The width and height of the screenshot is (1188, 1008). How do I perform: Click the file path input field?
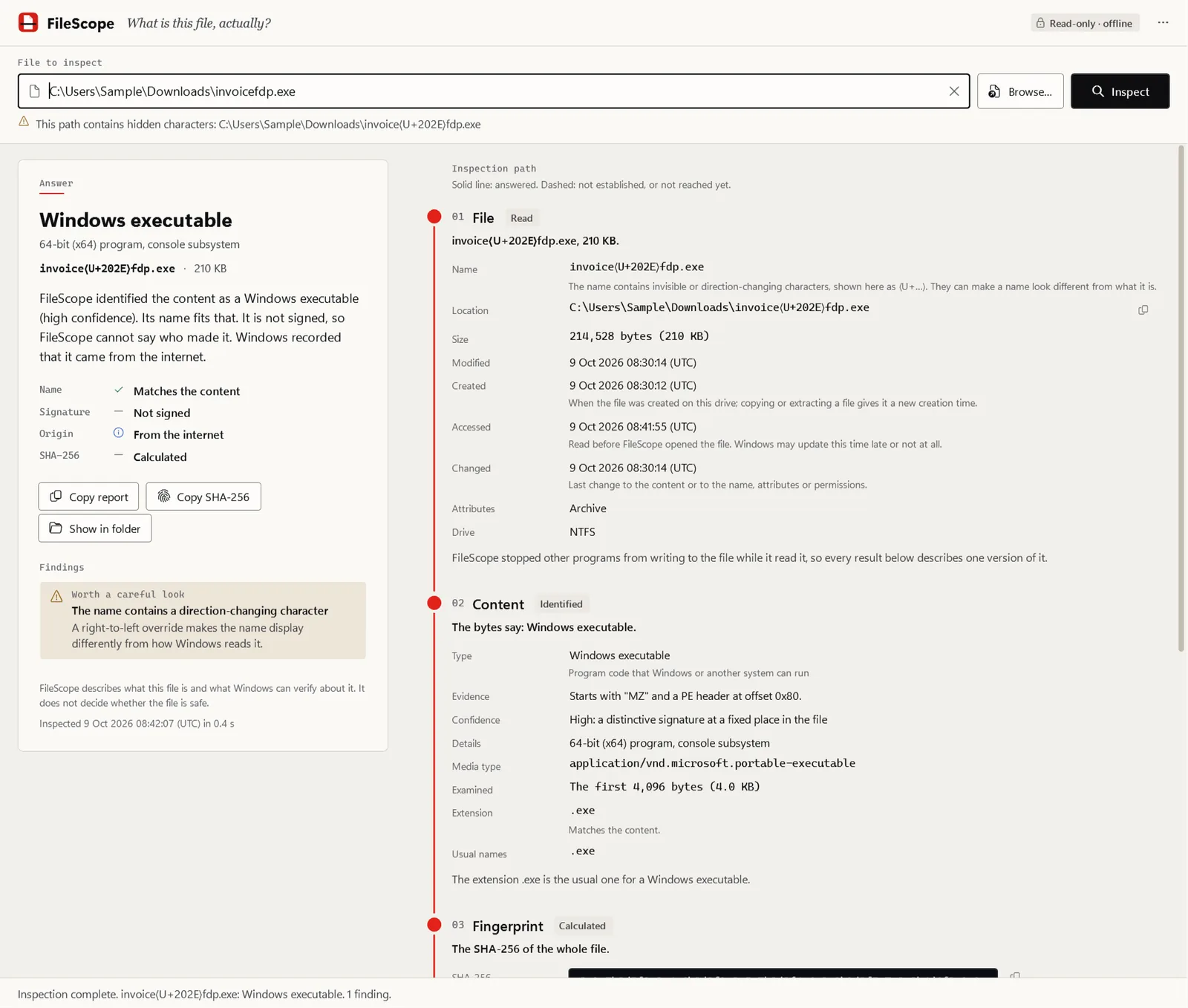(494, 91)
